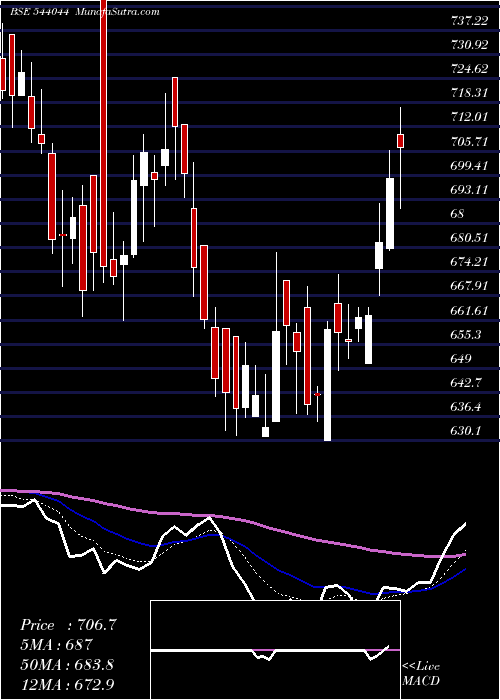
Task: Click the tall white candle below the latest red candle
Action: click(x=390, y=214)
